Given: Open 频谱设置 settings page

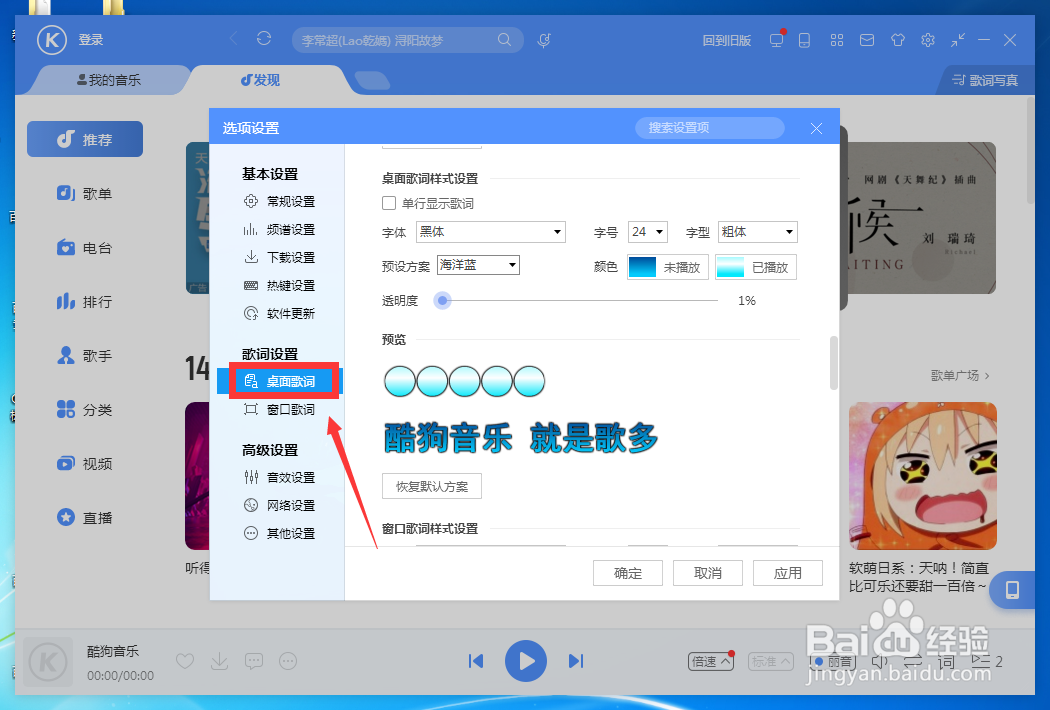Looking at the screenshot, I should tap(280, 230).
